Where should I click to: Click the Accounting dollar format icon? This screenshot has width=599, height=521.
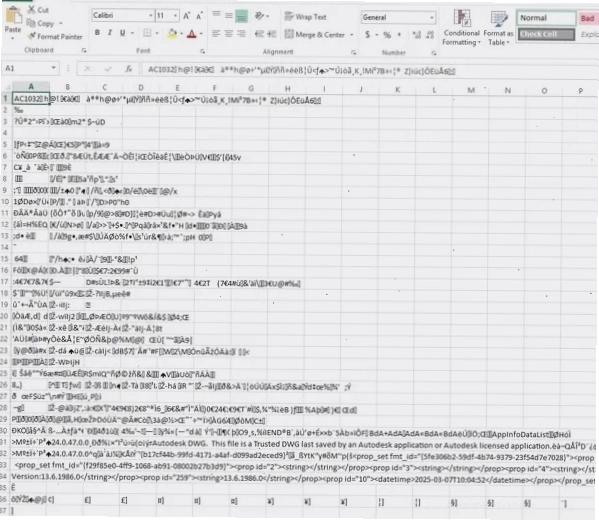pos(367,35)
